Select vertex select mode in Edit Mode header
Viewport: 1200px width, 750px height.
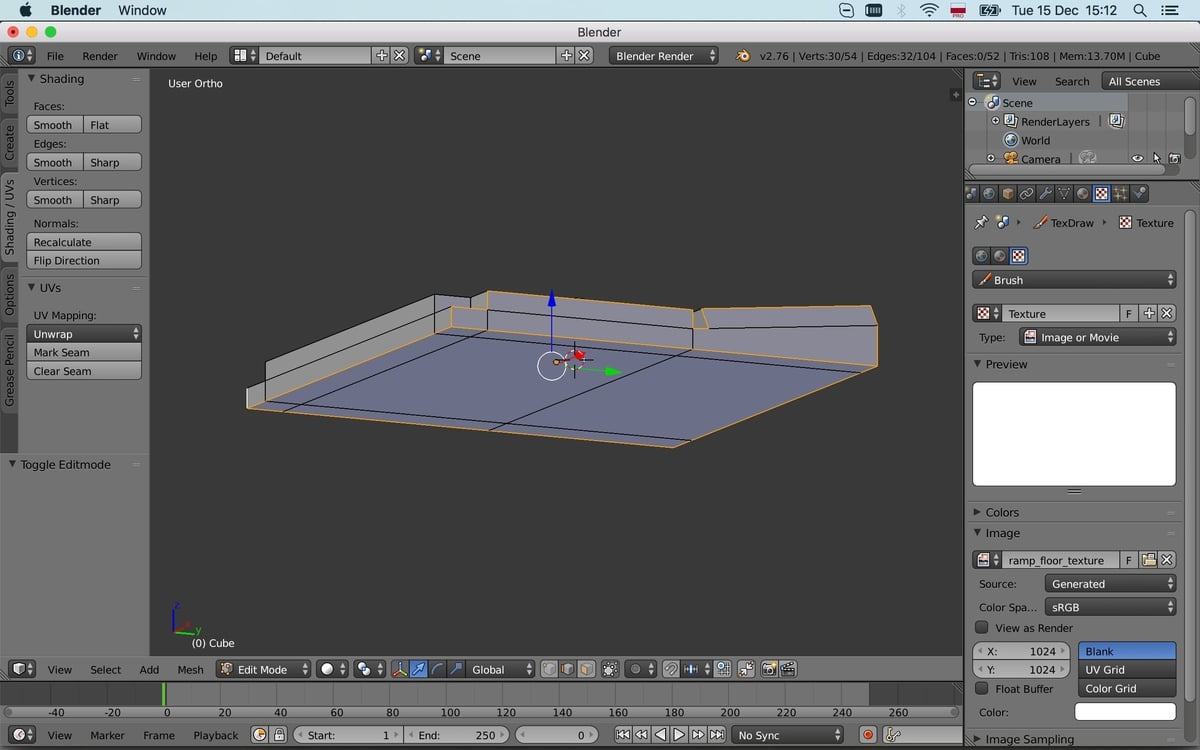point(548,668)
